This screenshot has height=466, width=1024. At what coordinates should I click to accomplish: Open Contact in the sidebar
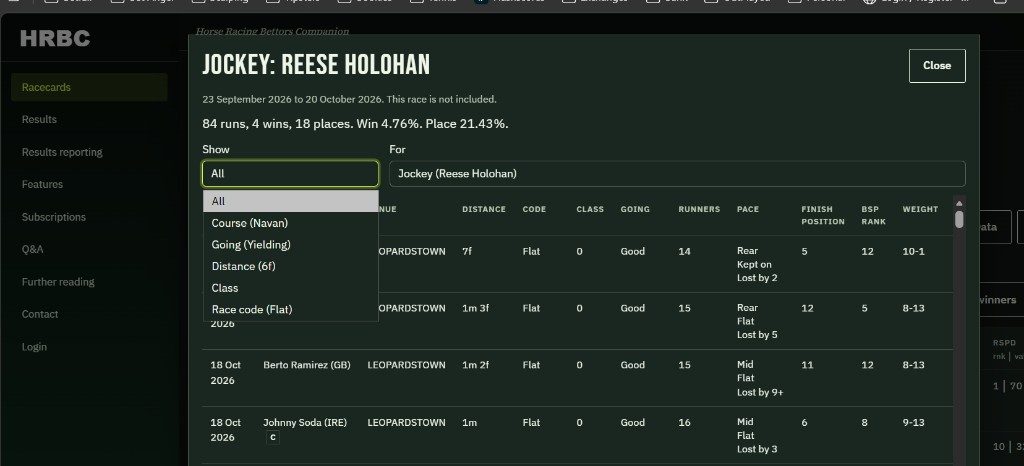[x=40, y=314]
